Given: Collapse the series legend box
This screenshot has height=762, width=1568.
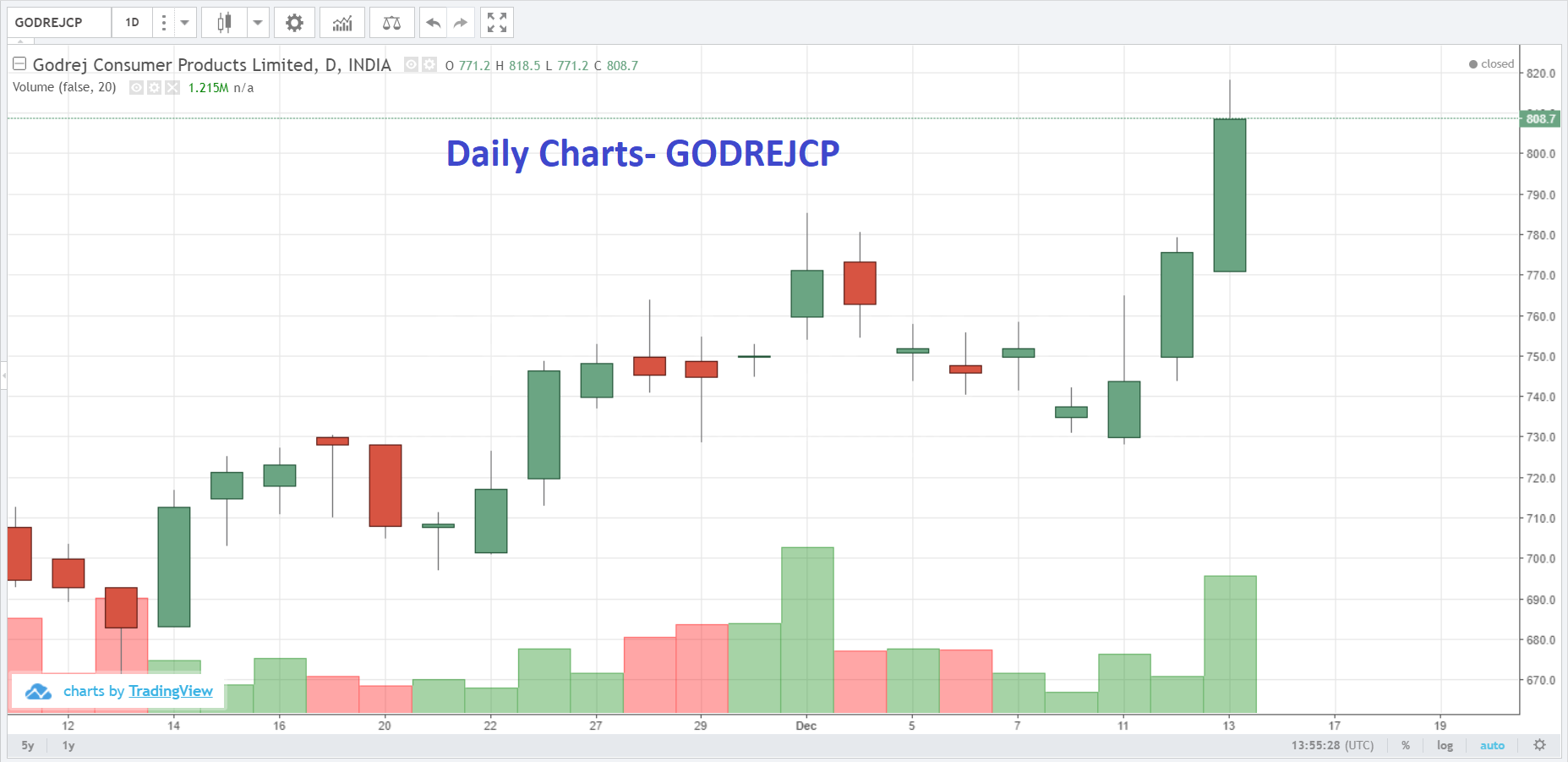Looking at the screenshot, I should tap(19, 64).
